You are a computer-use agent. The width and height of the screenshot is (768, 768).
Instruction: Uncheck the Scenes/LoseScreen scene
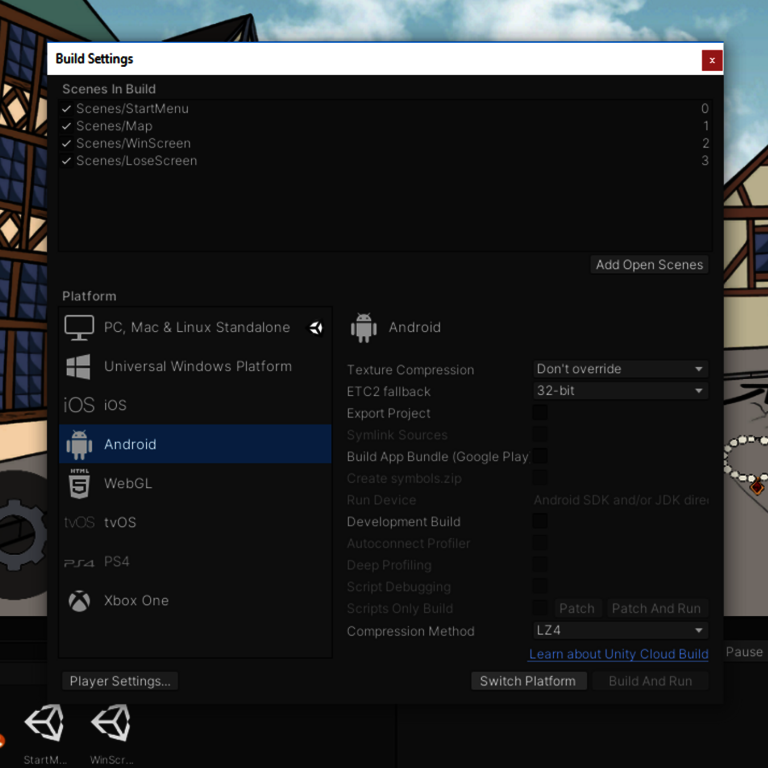(x=67, y=161)
